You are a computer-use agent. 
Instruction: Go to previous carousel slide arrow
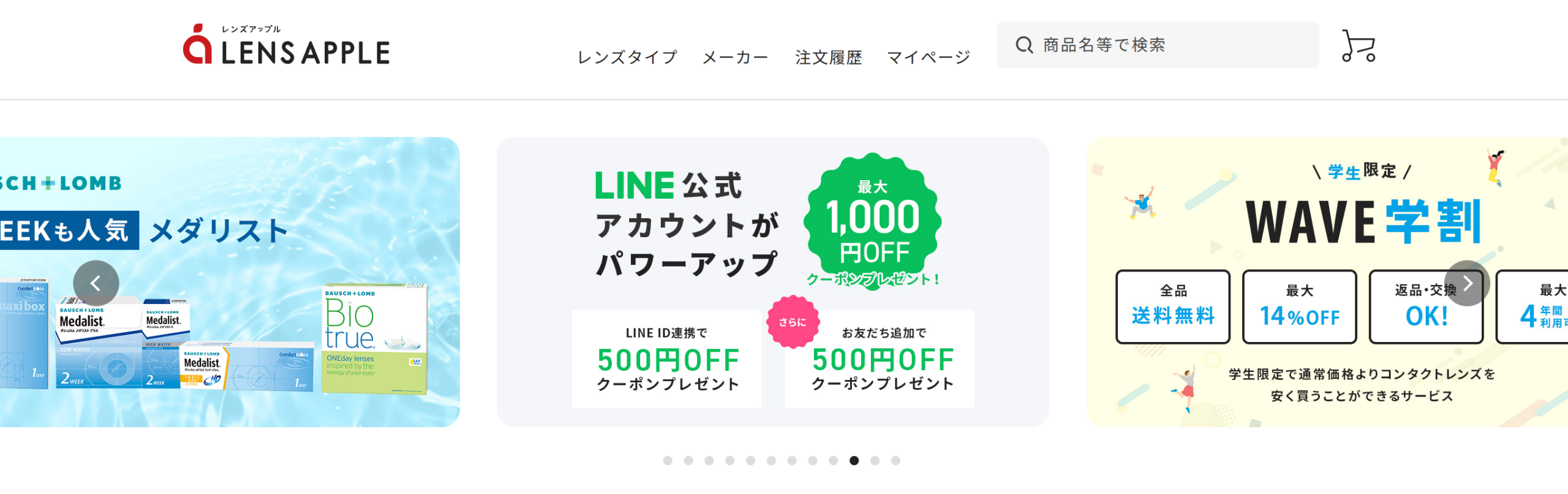point(96,283)
